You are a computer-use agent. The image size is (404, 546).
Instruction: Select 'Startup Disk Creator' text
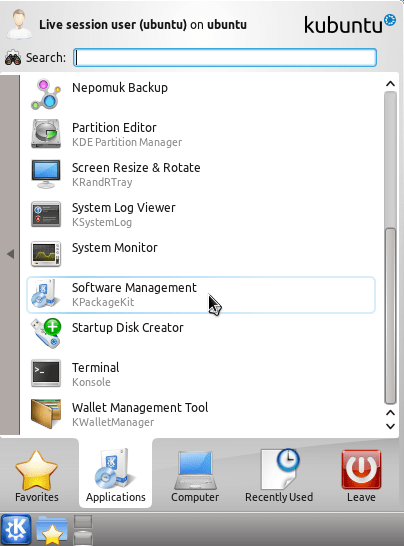click(127, 328)
